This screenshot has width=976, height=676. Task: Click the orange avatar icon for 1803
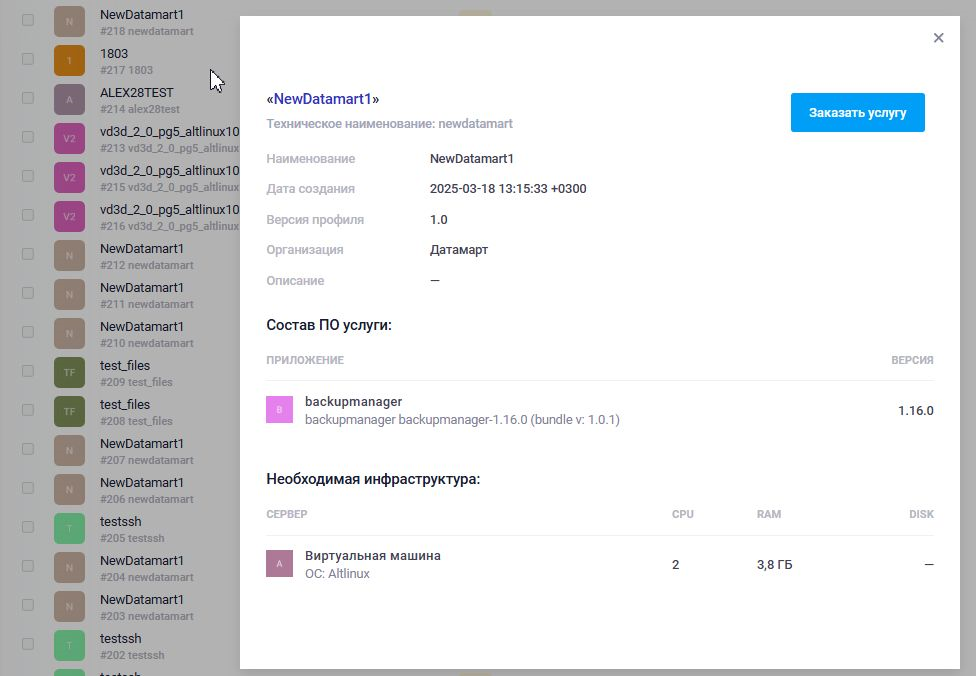[x=69, y=61]
